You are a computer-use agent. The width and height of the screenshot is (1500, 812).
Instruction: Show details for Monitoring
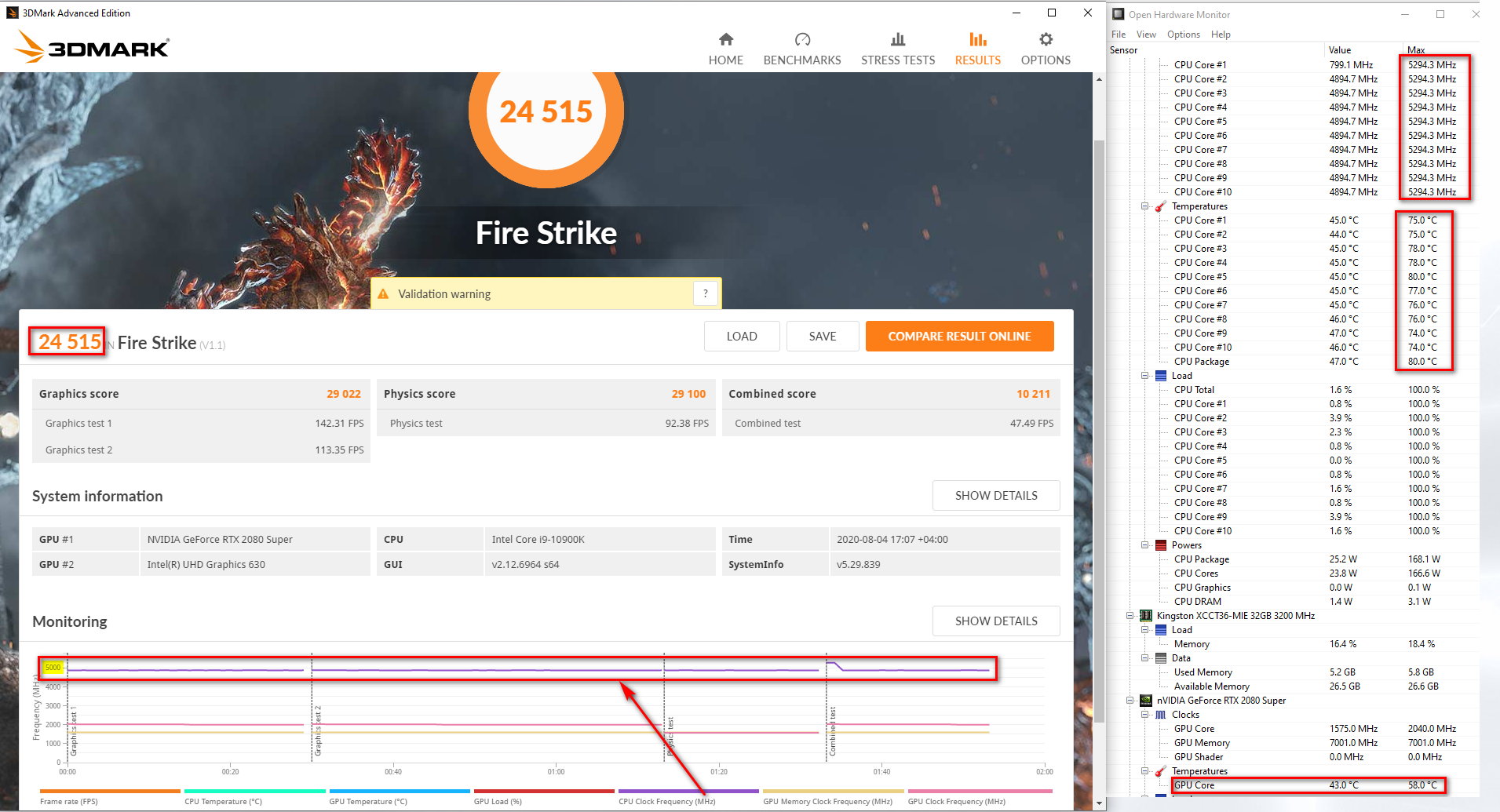[996, 621]
